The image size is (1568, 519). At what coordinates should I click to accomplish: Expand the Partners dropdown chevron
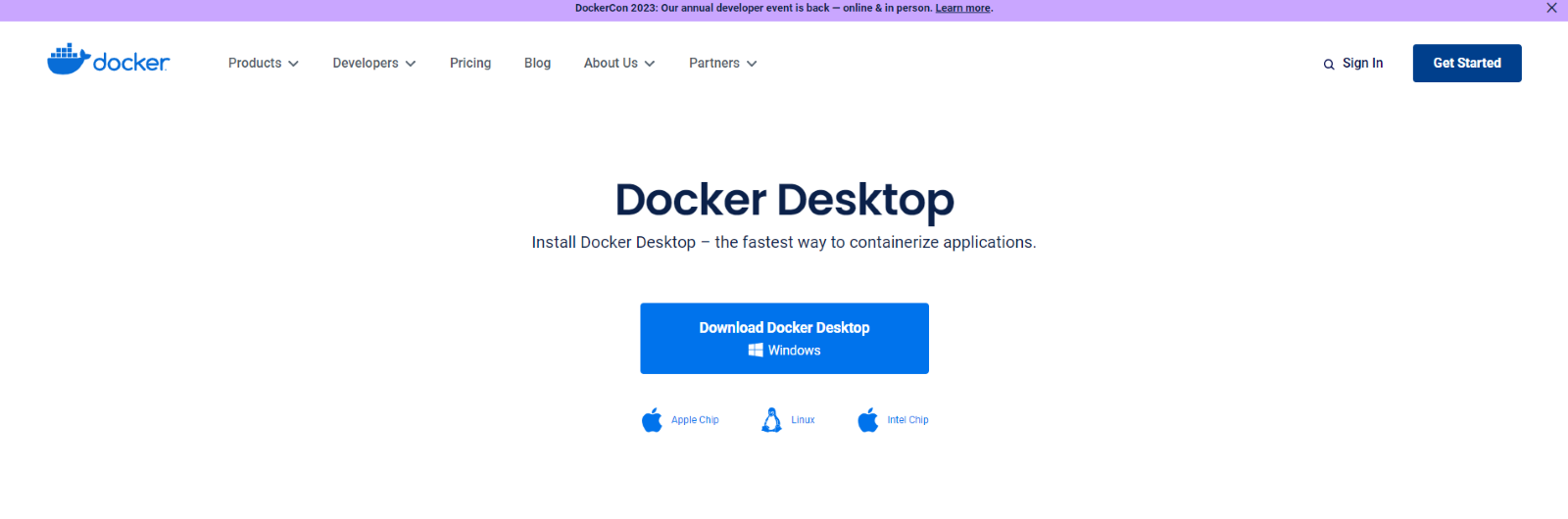click(x=752, y=64)
